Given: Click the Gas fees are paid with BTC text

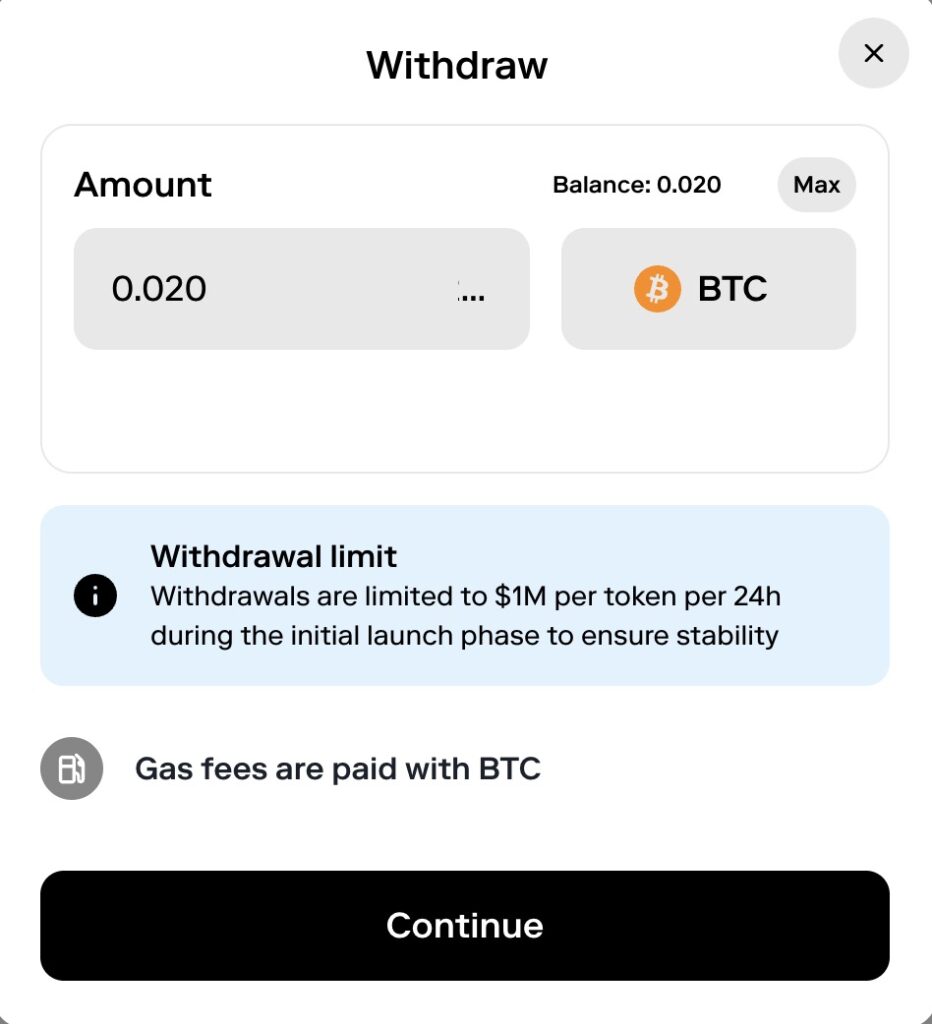Looking at the screenshot, I should pos(338,769).
